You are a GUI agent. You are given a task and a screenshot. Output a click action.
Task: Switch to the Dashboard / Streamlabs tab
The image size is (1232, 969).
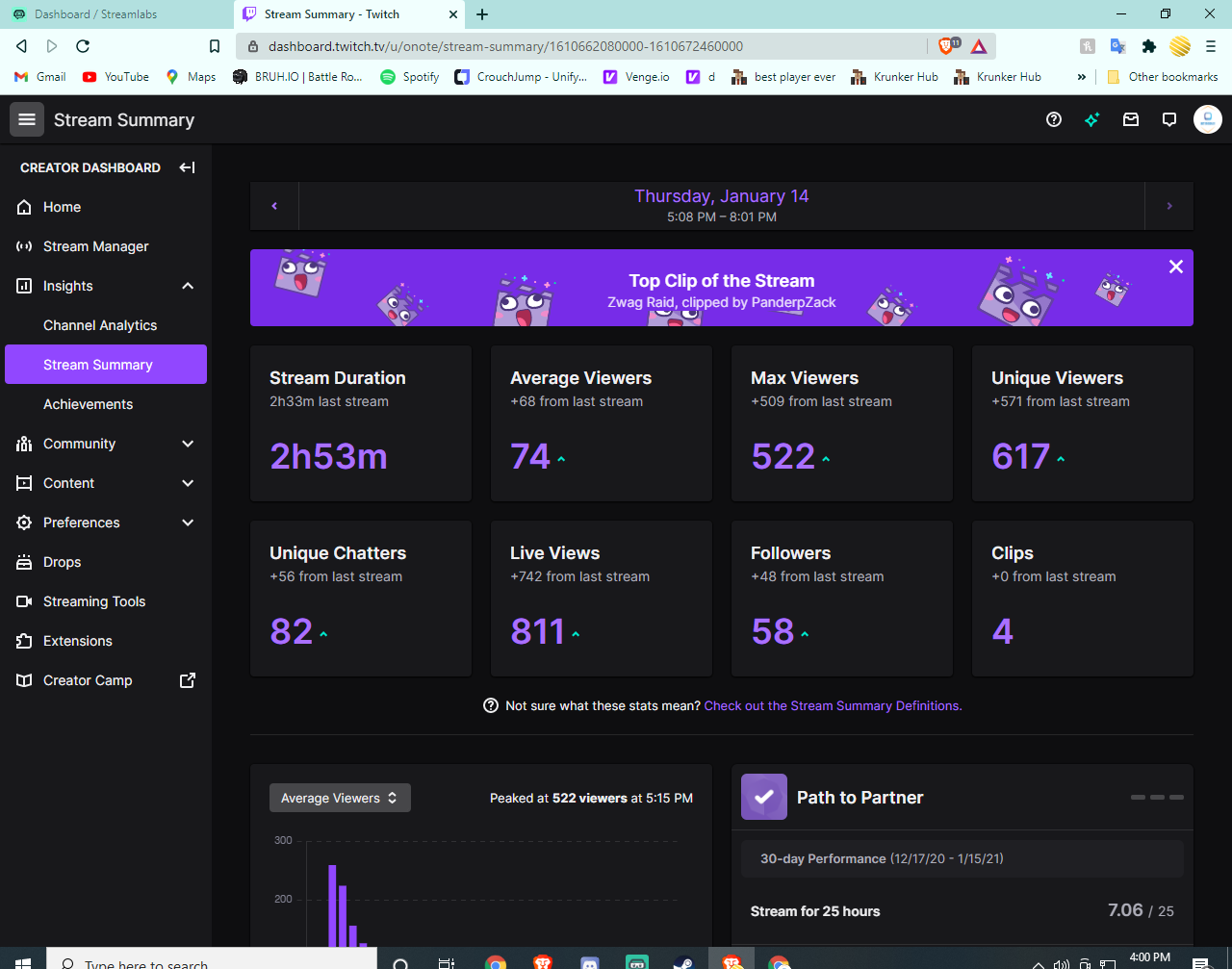115,14
